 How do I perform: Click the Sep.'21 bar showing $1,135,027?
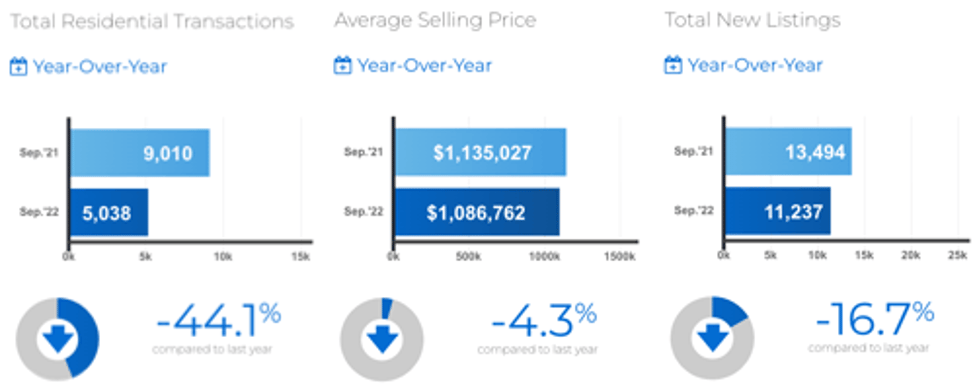point(481,152)
